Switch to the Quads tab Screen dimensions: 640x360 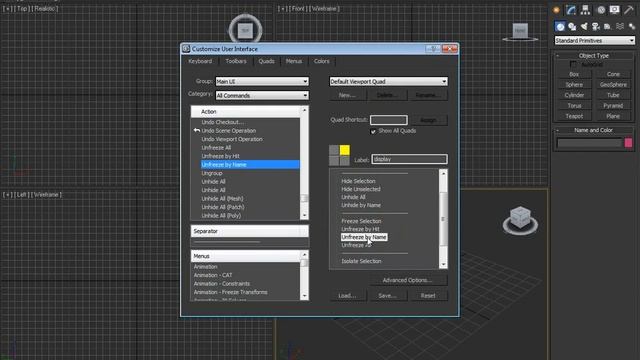[266, 61]
